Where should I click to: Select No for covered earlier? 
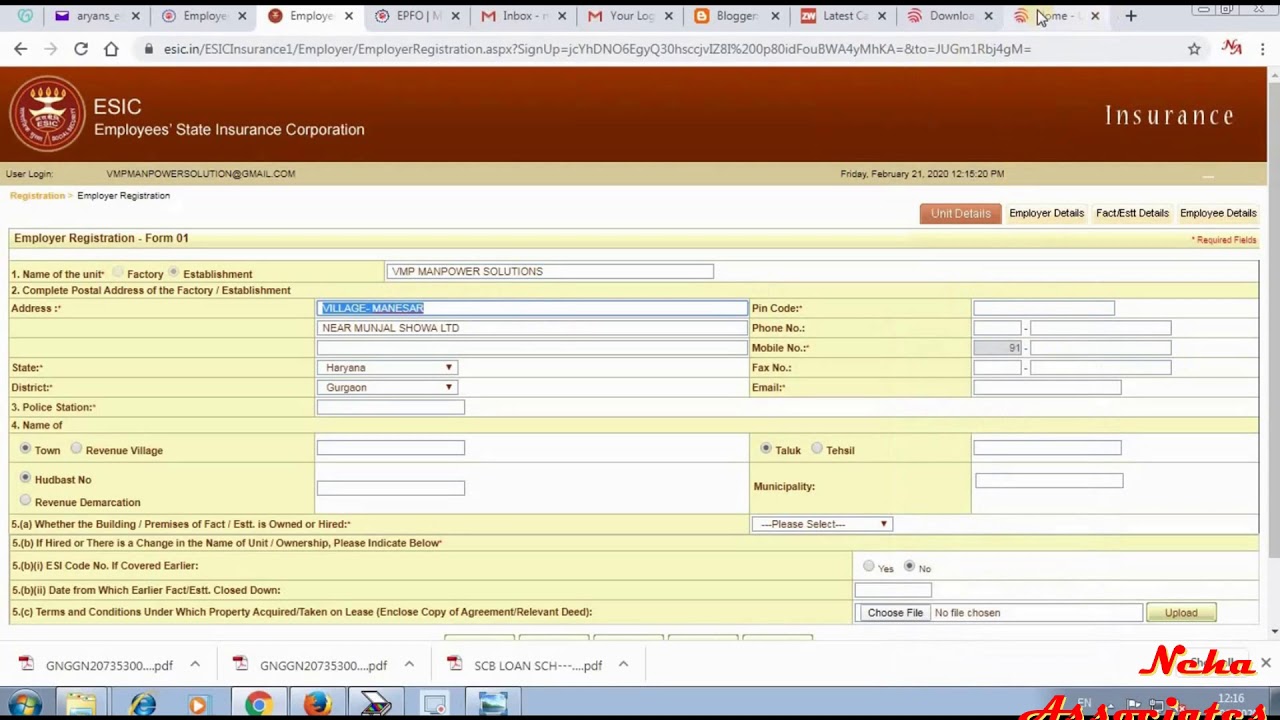(x=909, y=566)
